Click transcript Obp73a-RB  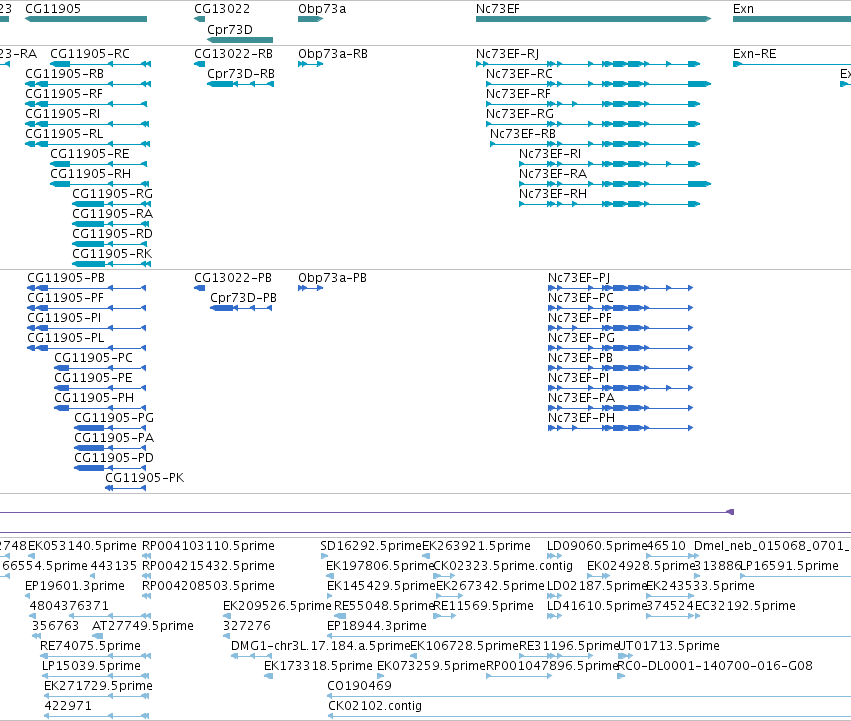click(333, 54)
